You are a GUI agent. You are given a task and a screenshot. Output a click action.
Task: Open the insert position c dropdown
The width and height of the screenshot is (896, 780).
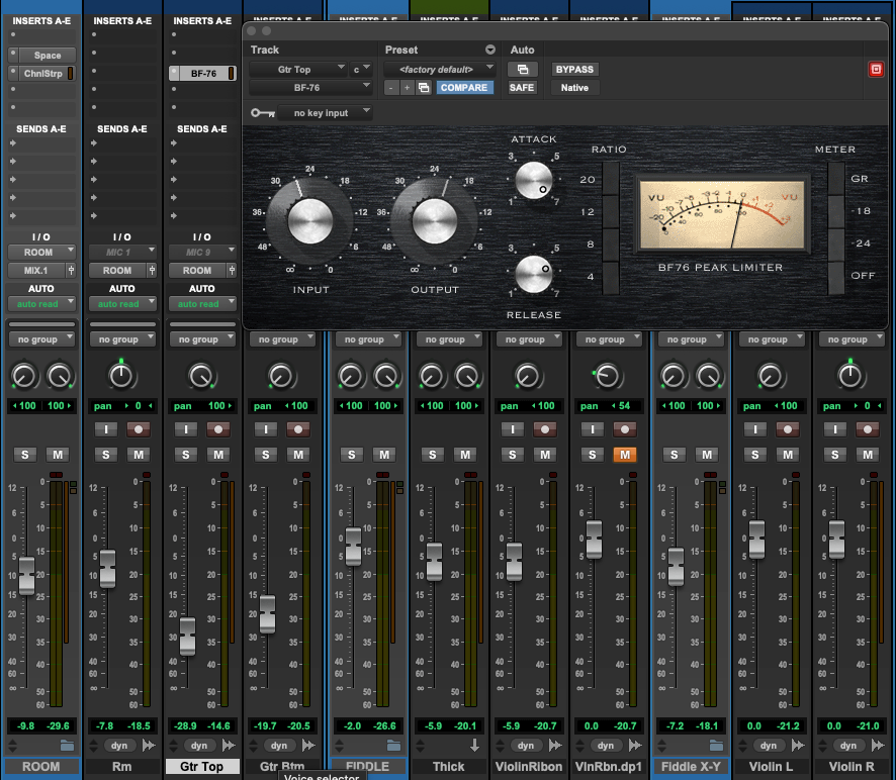[x=361, y=69]
